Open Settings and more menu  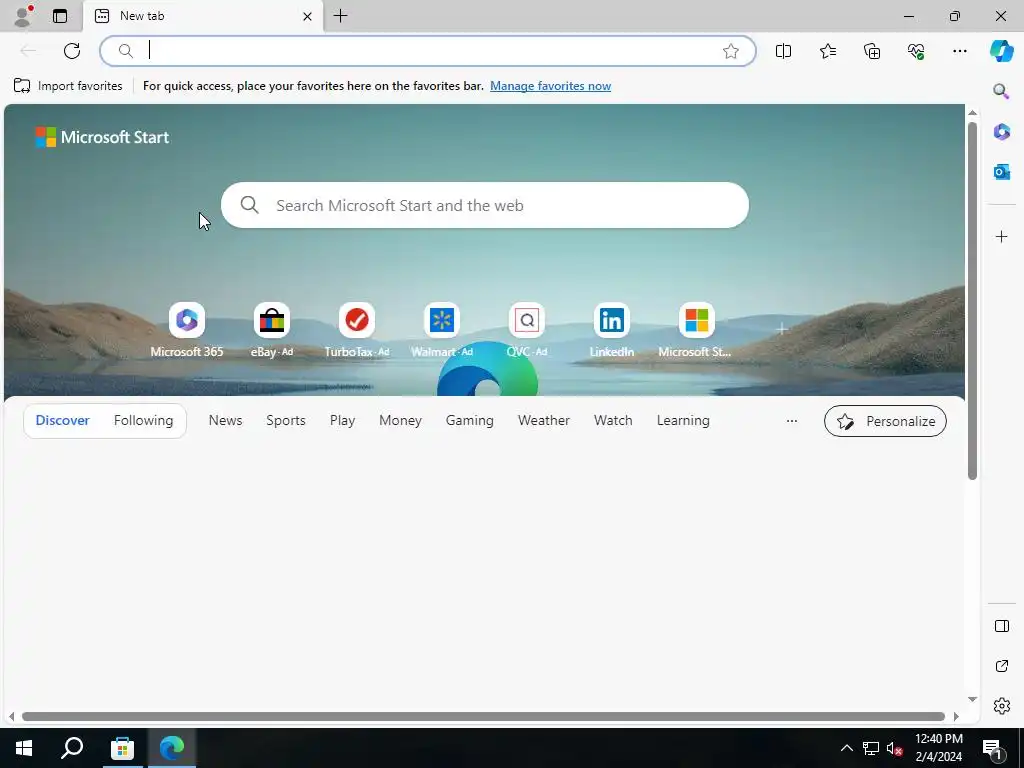(x=959, y=51)
